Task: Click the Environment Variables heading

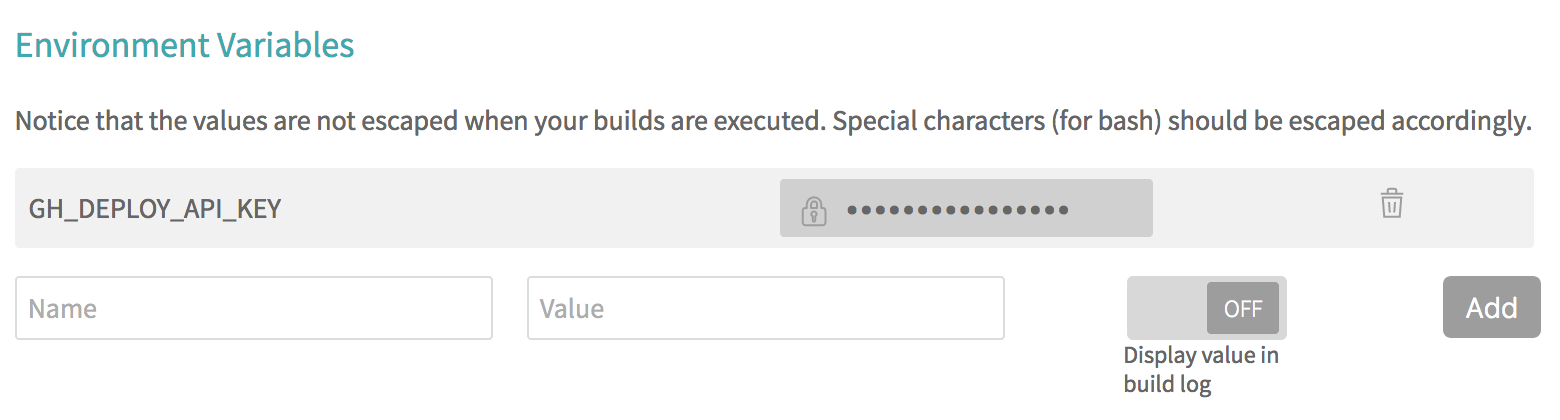Action: 185,45
